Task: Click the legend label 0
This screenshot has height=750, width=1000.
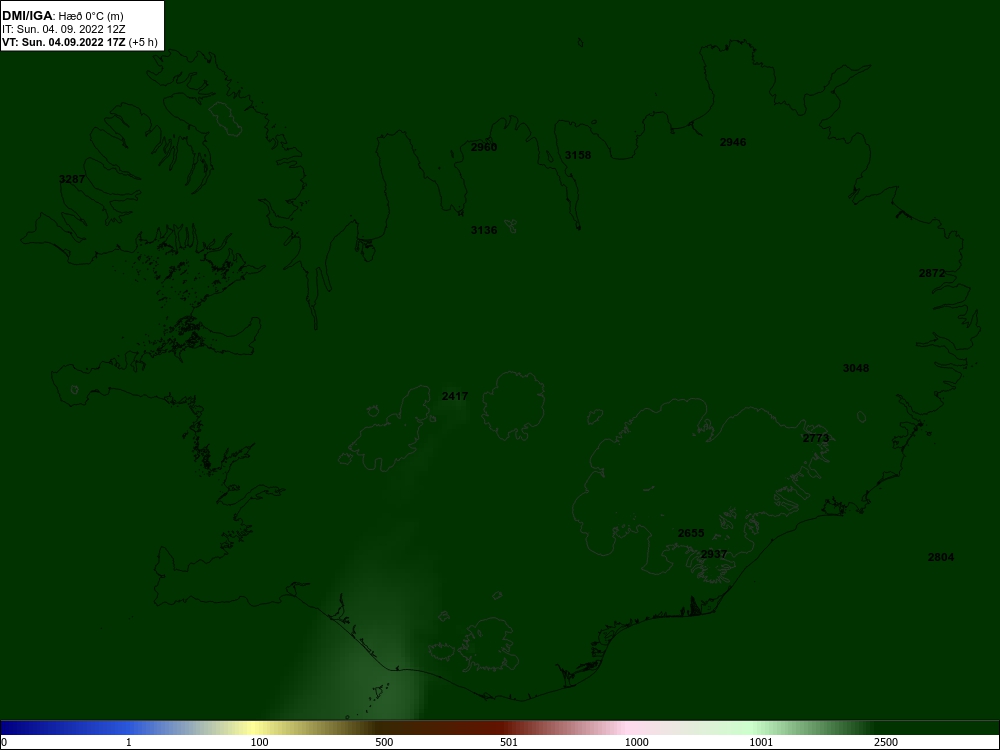Action: pyautogui.click(x=4, y=742)
